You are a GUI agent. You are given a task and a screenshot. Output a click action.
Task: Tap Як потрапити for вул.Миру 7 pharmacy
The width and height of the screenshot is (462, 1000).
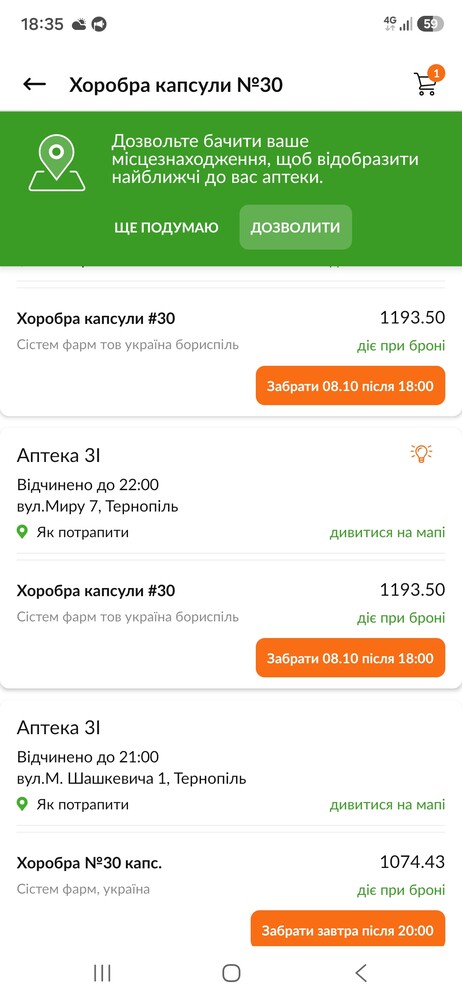(82, 532)
